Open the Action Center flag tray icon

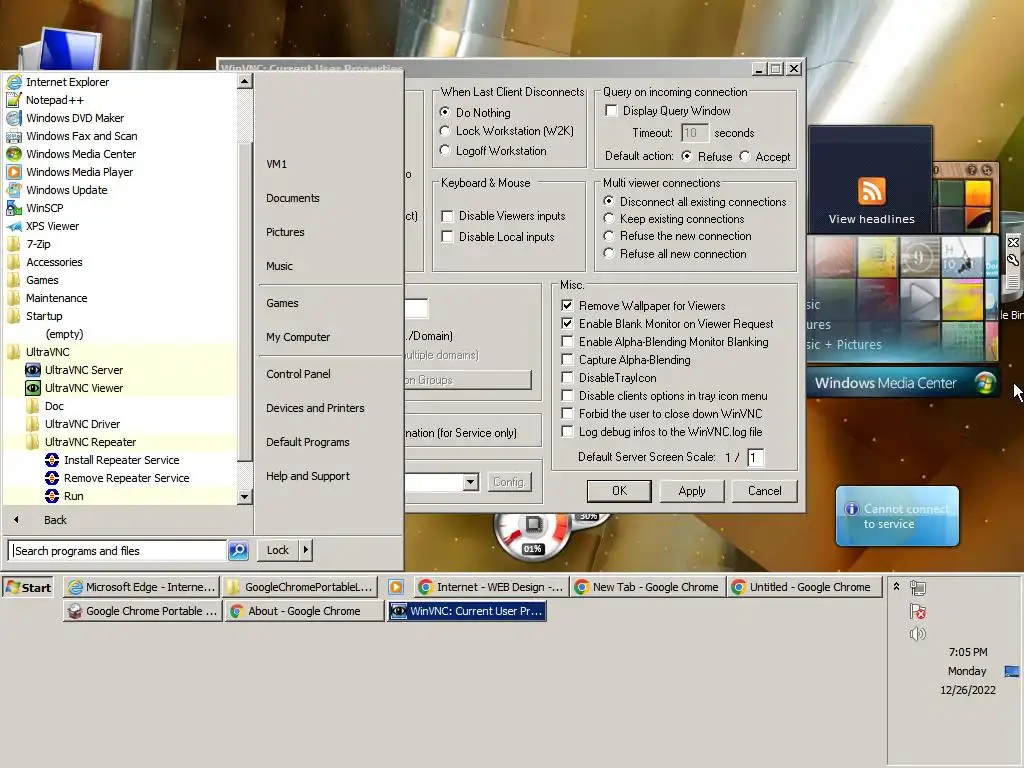(918, 611)
